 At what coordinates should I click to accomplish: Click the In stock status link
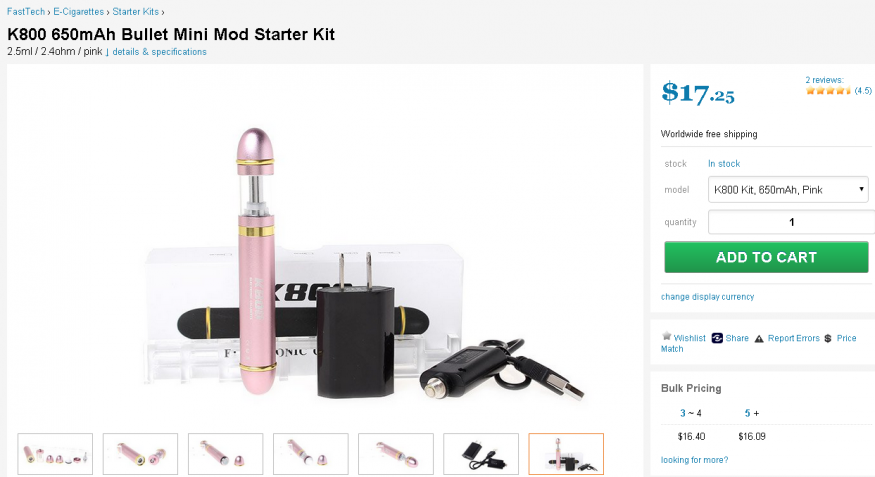point(724,163)
